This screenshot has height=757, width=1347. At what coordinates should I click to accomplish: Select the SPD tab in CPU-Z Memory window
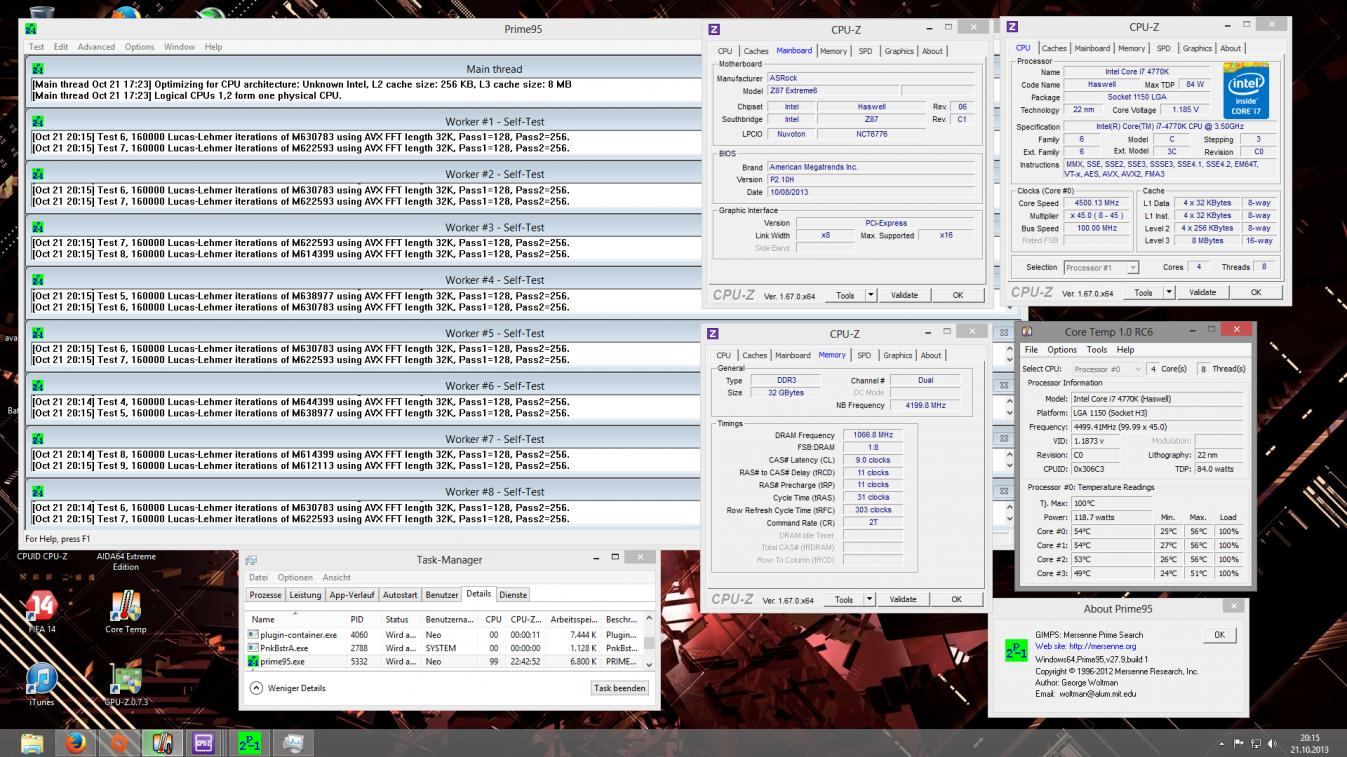click(x=863, y=355)
